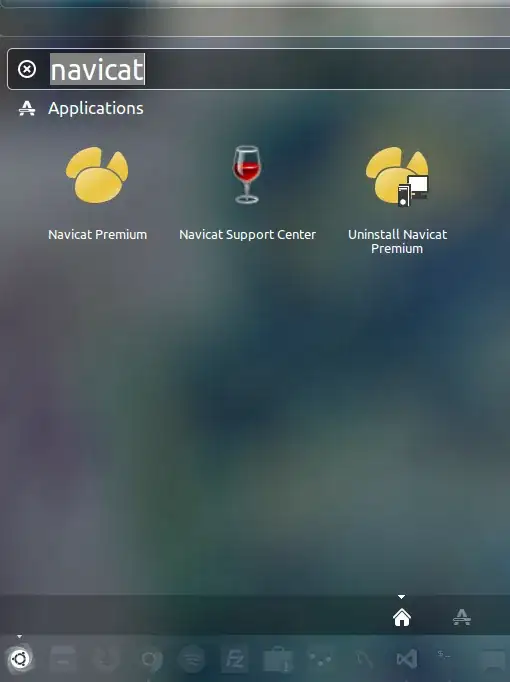Open Spotify from the launcher
Screen dimensions: 510x682
(192, 659)
